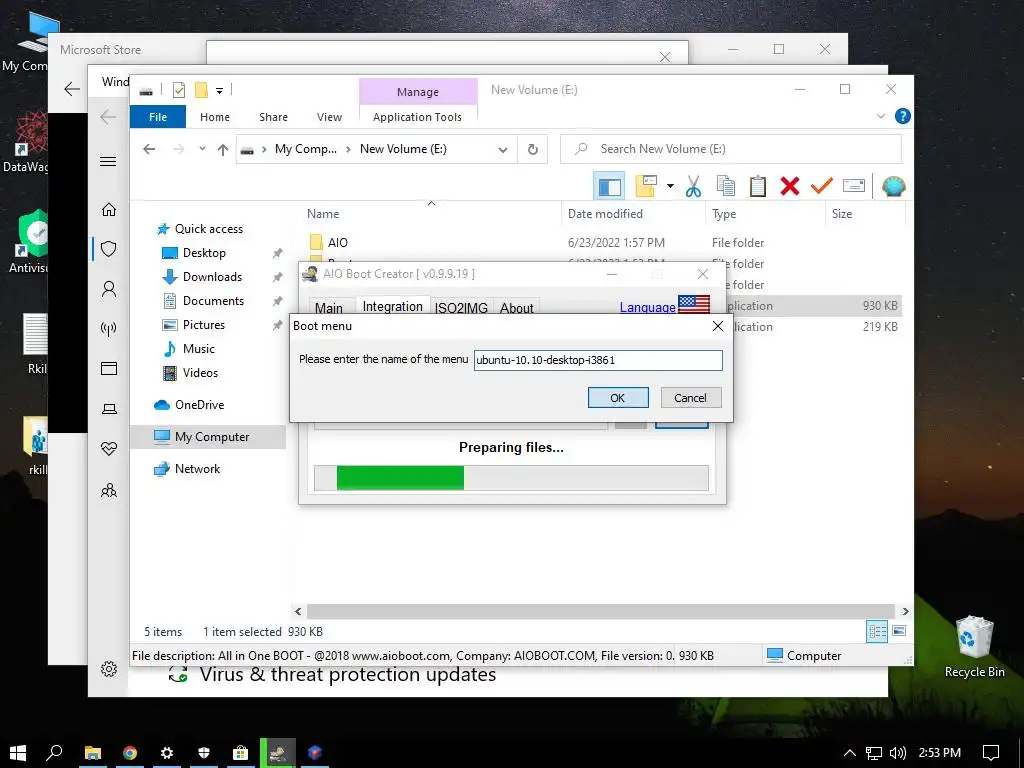
Task: Click the Rename toolbar icon
Action: pyautogui.click(x=854, y=186)
